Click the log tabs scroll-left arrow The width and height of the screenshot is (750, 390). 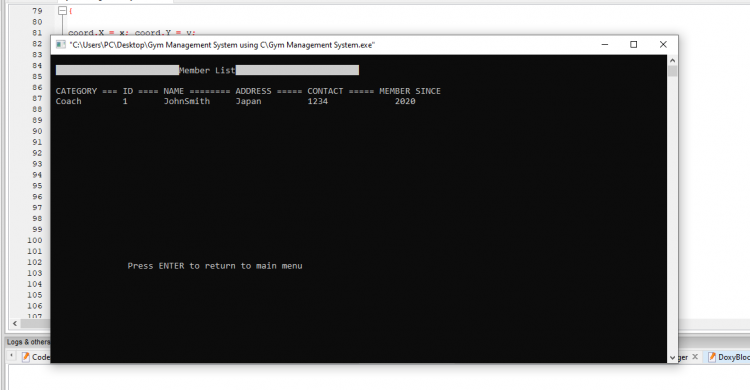11,356
